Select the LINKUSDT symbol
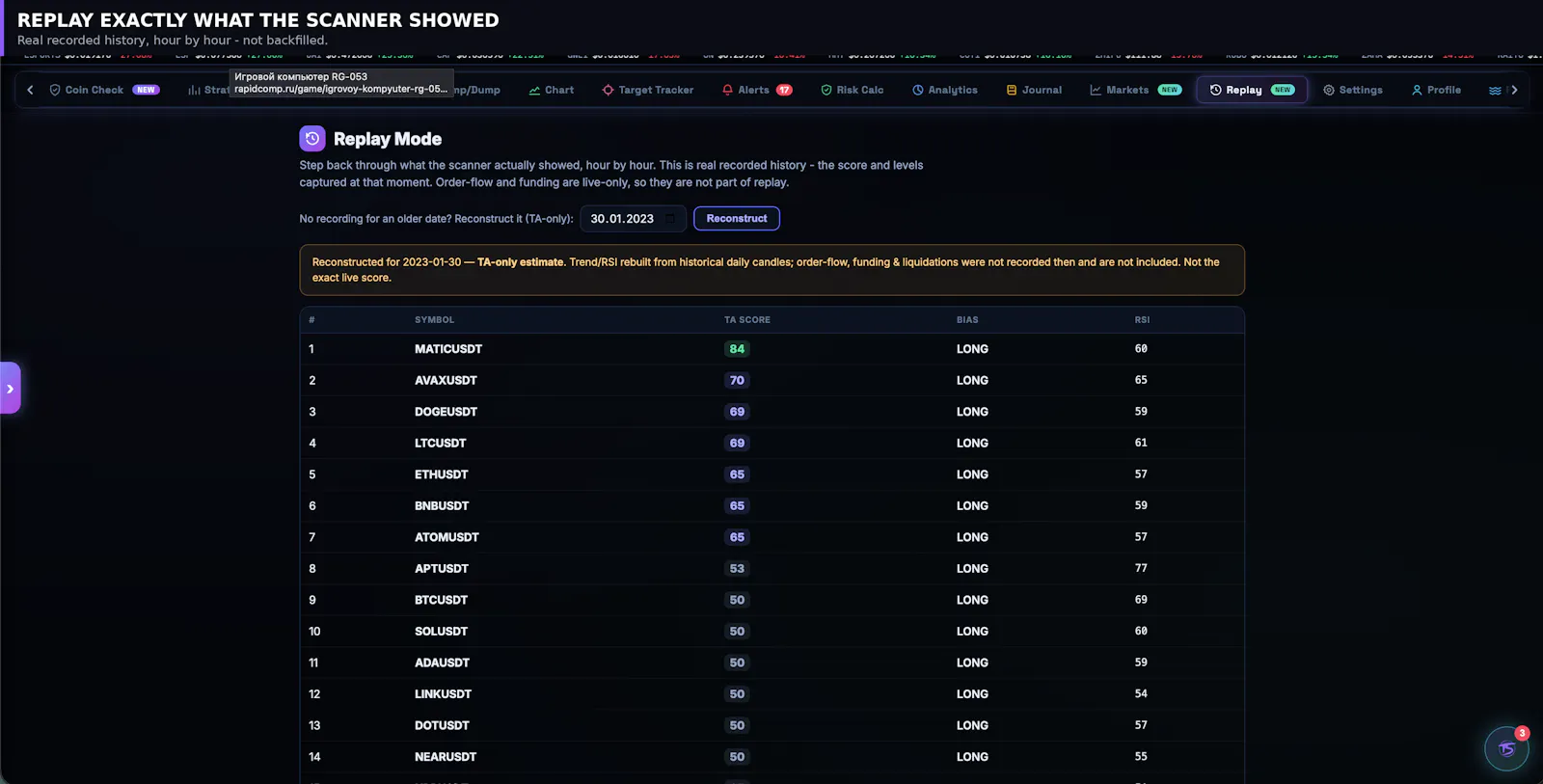Image resolution: width=1543 pixels, height=784 pixels. (443, 694)
